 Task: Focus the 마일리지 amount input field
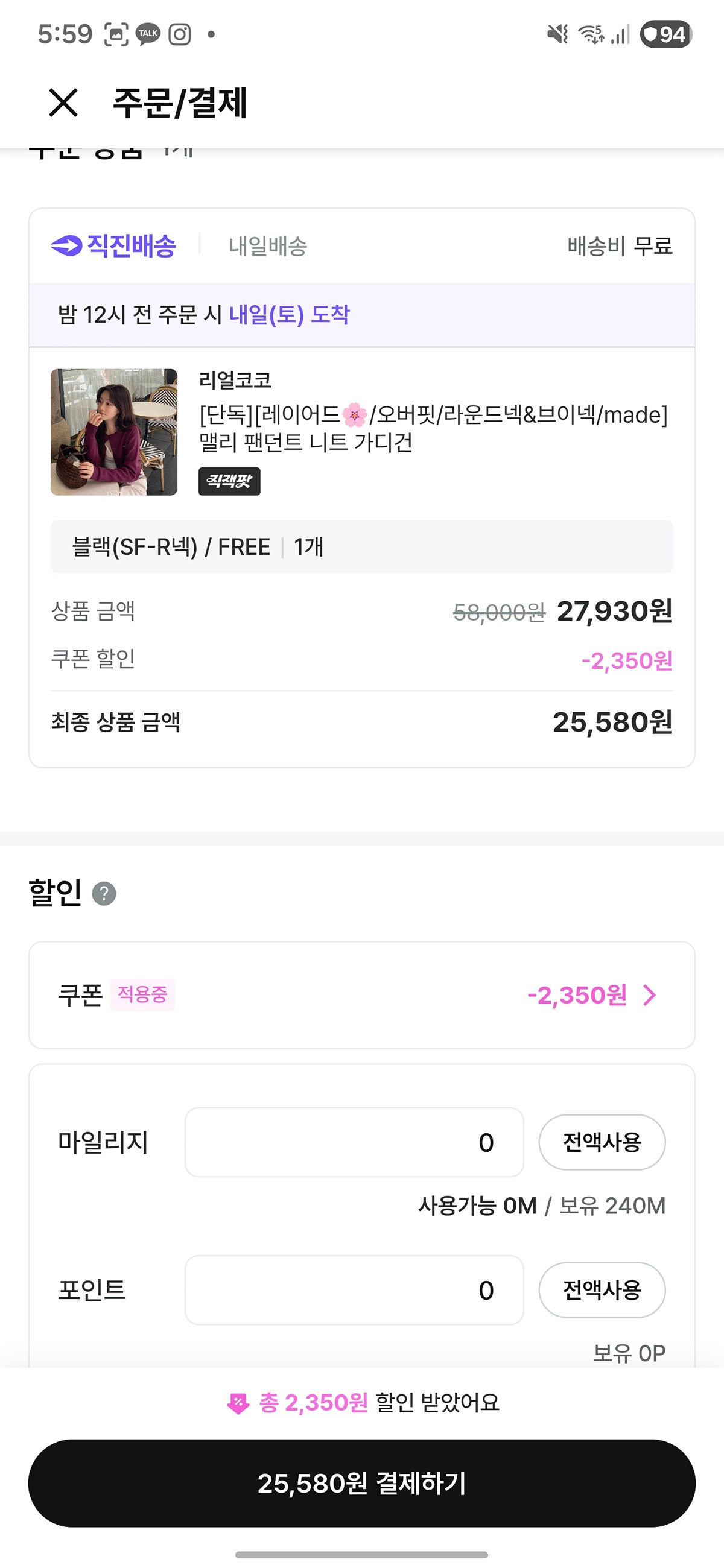[x=354, y=1142]
